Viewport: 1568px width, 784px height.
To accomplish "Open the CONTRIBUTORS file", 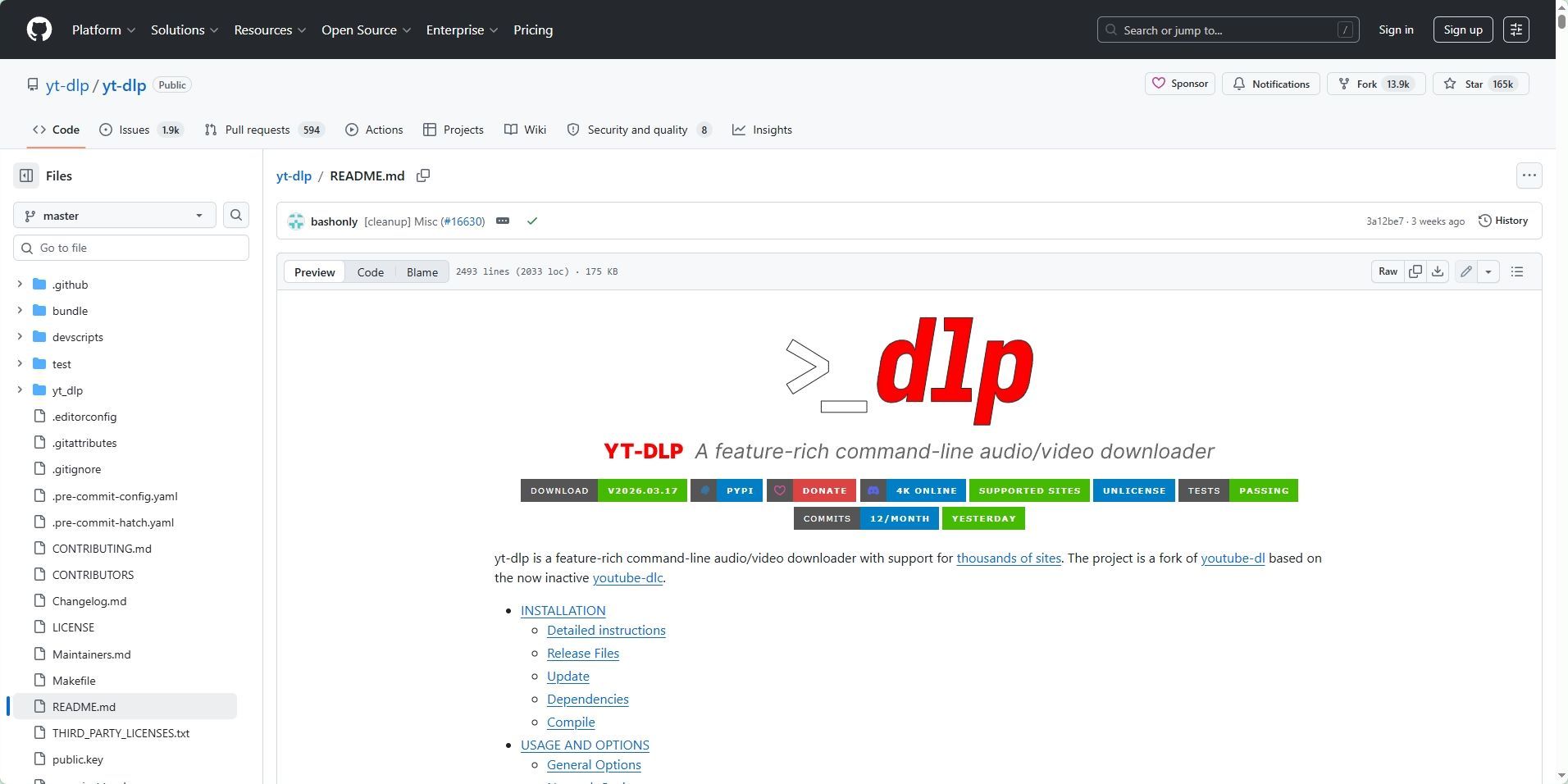I will point(93,575).
